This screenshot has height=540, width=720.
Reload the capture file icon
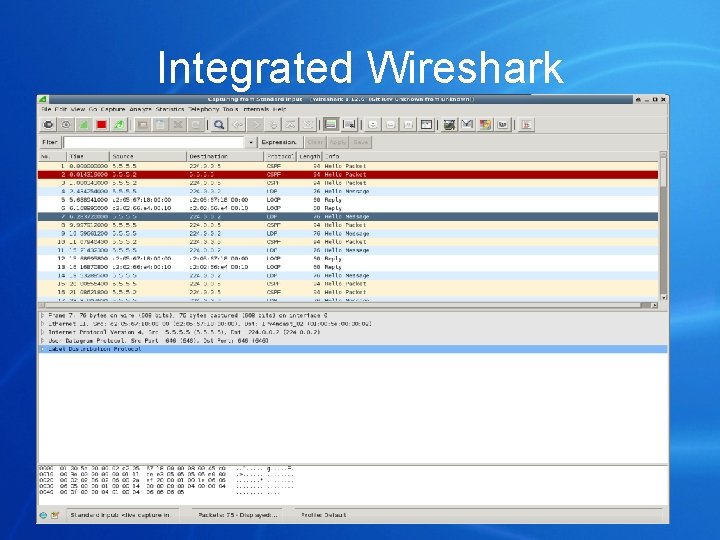pos(196,124)
